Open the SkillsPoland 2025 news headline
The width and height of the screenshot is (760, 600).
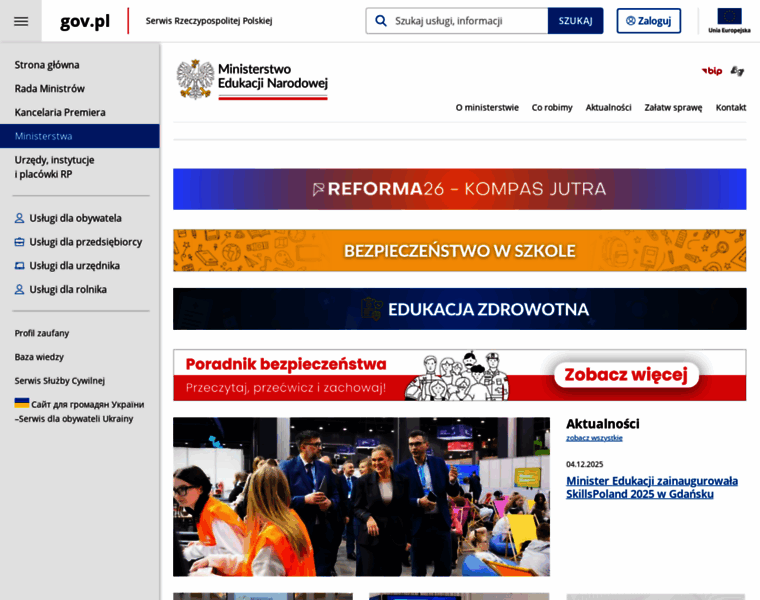[651, 487]
